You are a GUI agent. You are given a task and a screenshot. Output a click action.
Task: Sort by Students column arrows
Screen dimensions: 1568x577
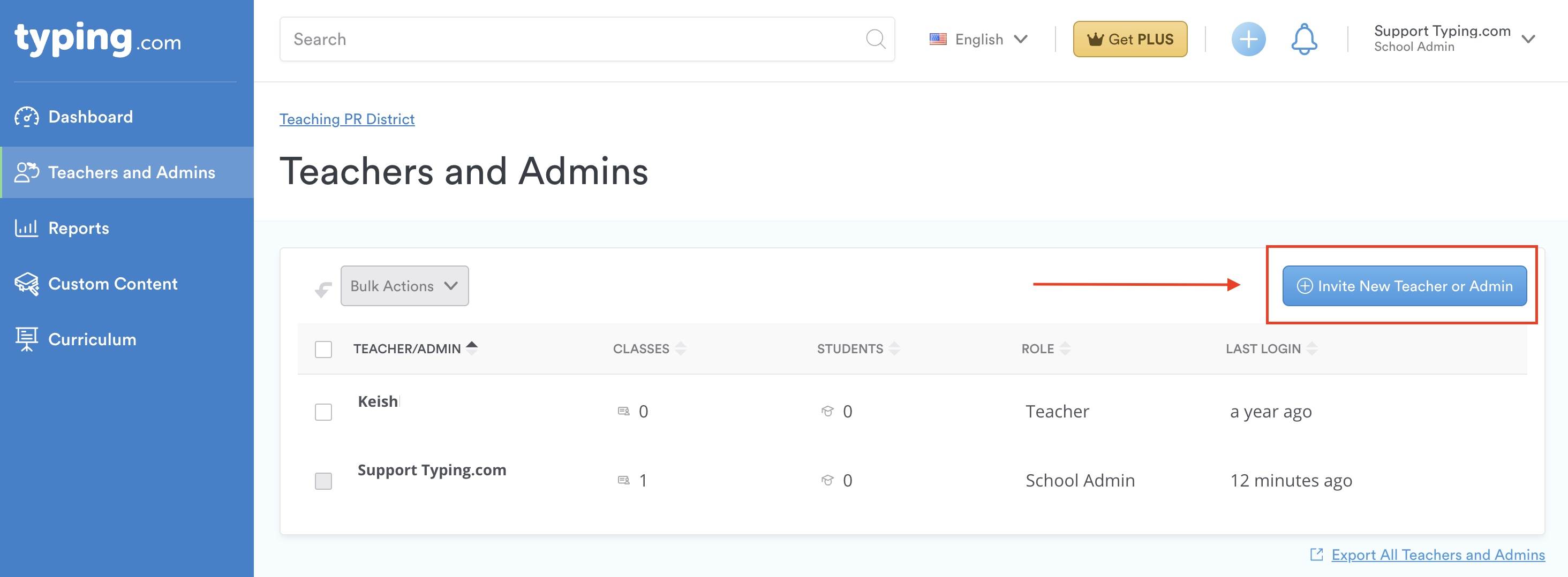894,349
